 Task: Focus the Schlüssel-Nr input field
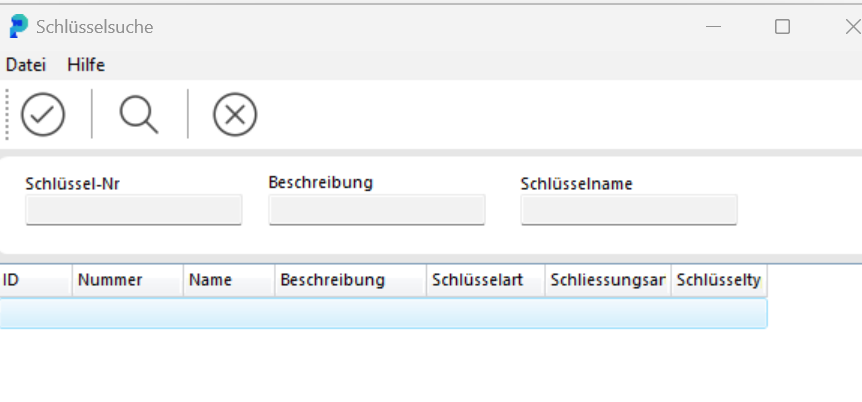pos(134,210)
